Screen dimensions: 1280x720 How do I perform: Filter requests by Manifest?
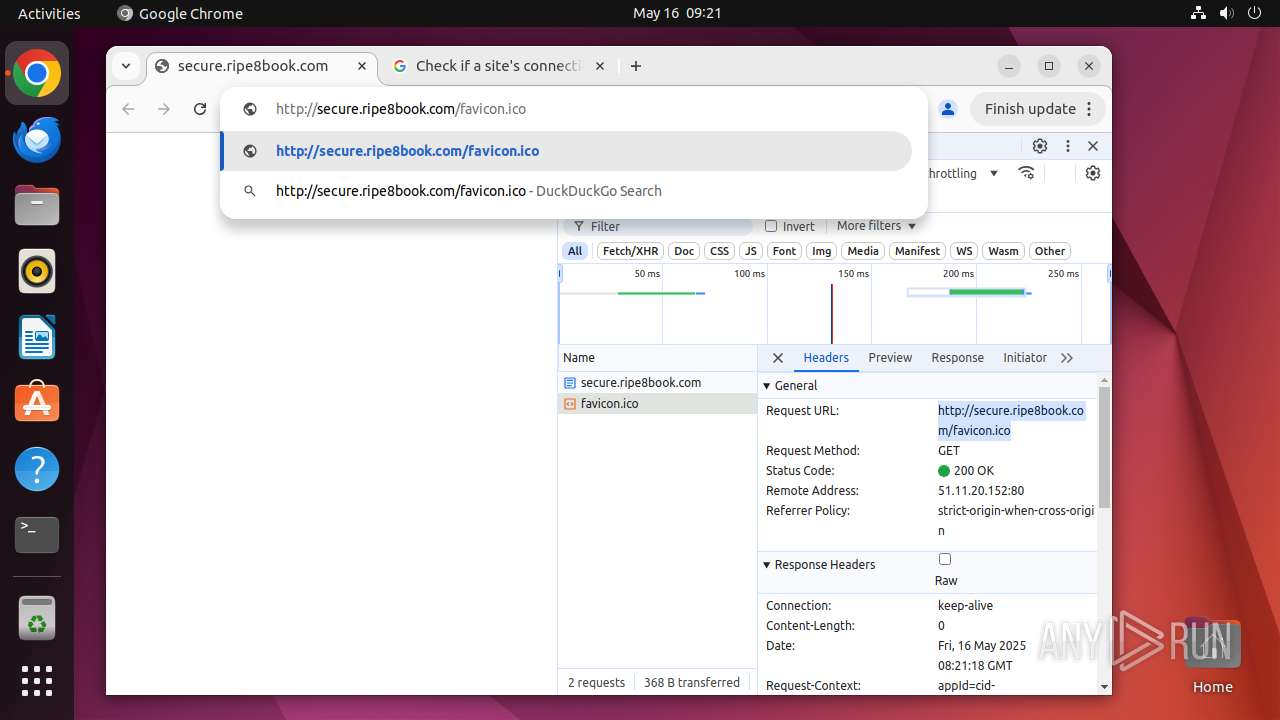coord(917,251)
